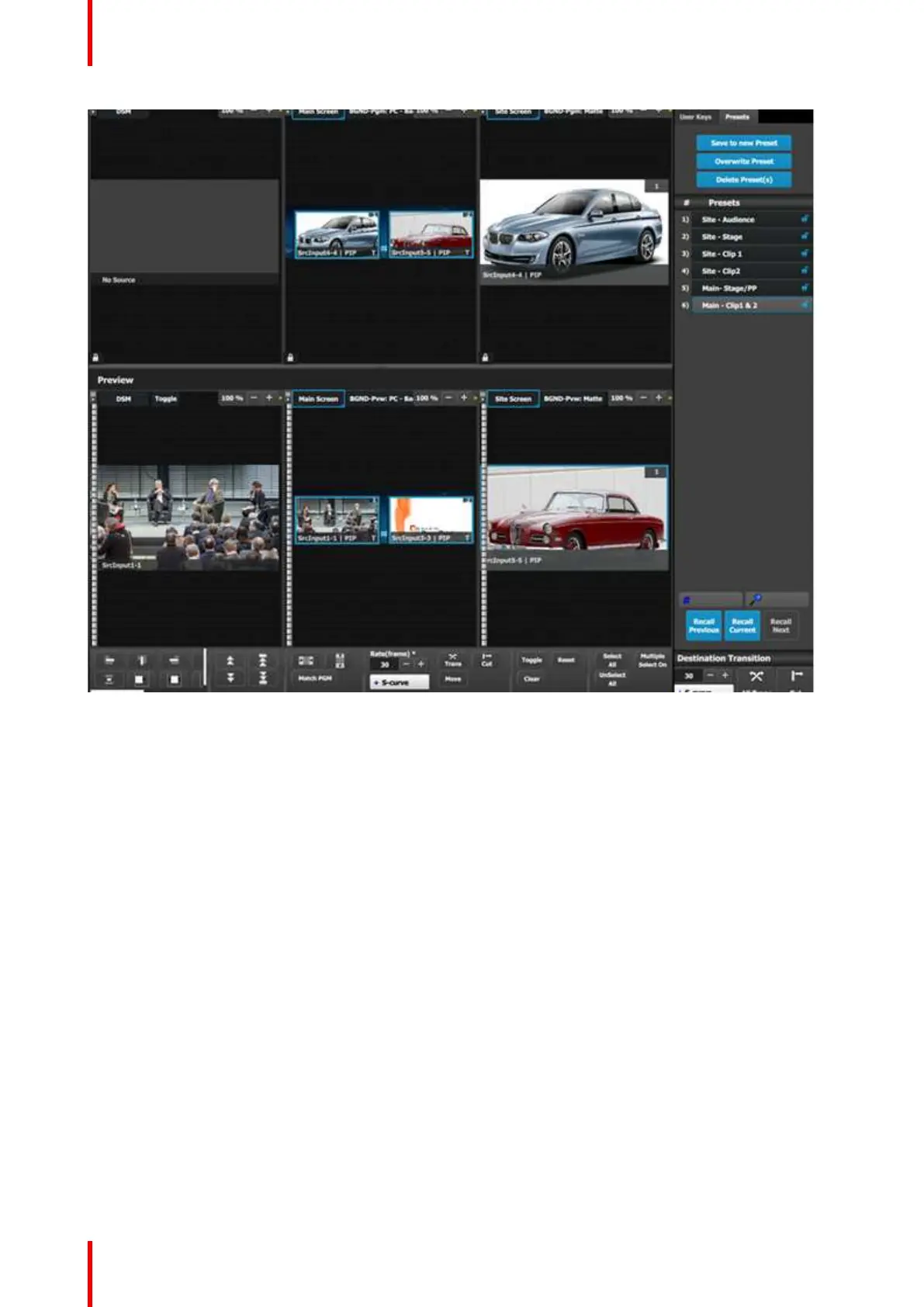Select SrcInput1-1 PIP layer in Preview Main Screen
This screenshot has width=924, height=1307.
(x=337, y=520)
